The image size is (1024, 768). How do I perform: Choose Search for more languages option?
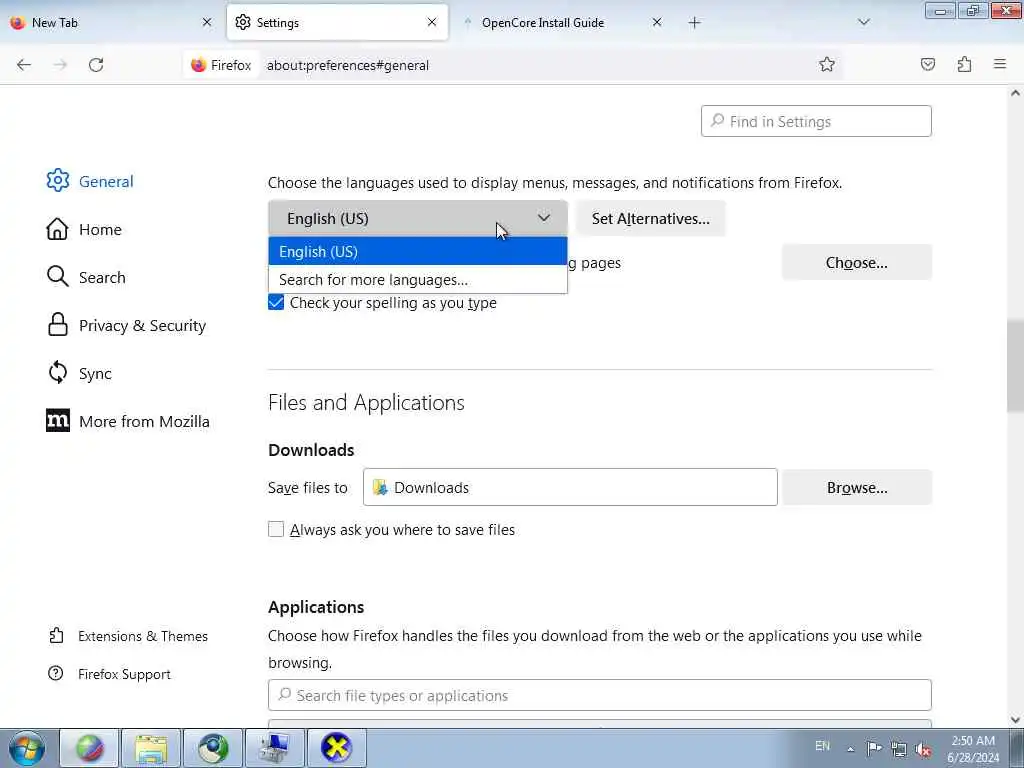pos(418,280)
